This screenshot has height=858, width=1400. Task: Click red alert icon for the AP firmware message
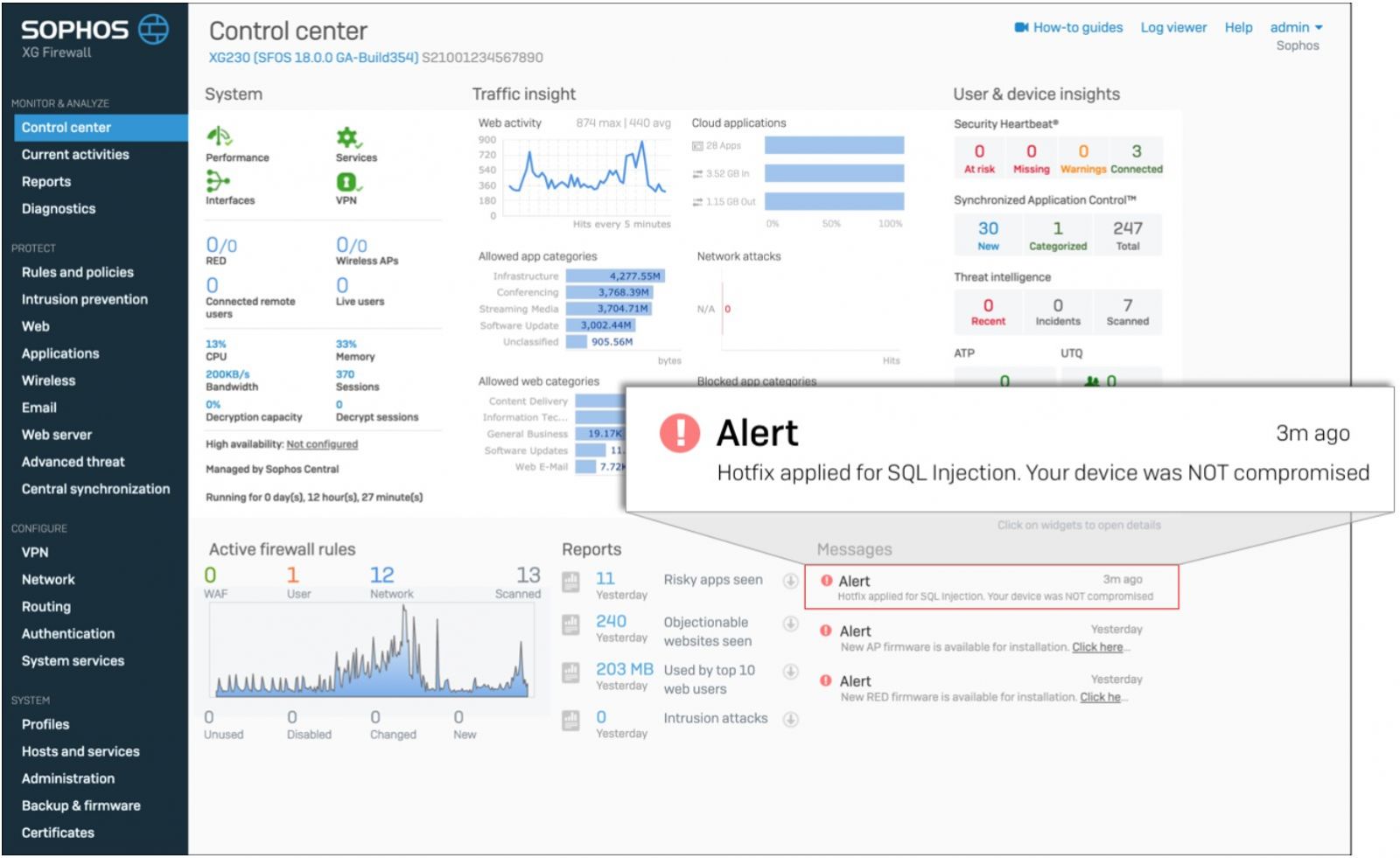pos(825,631)
